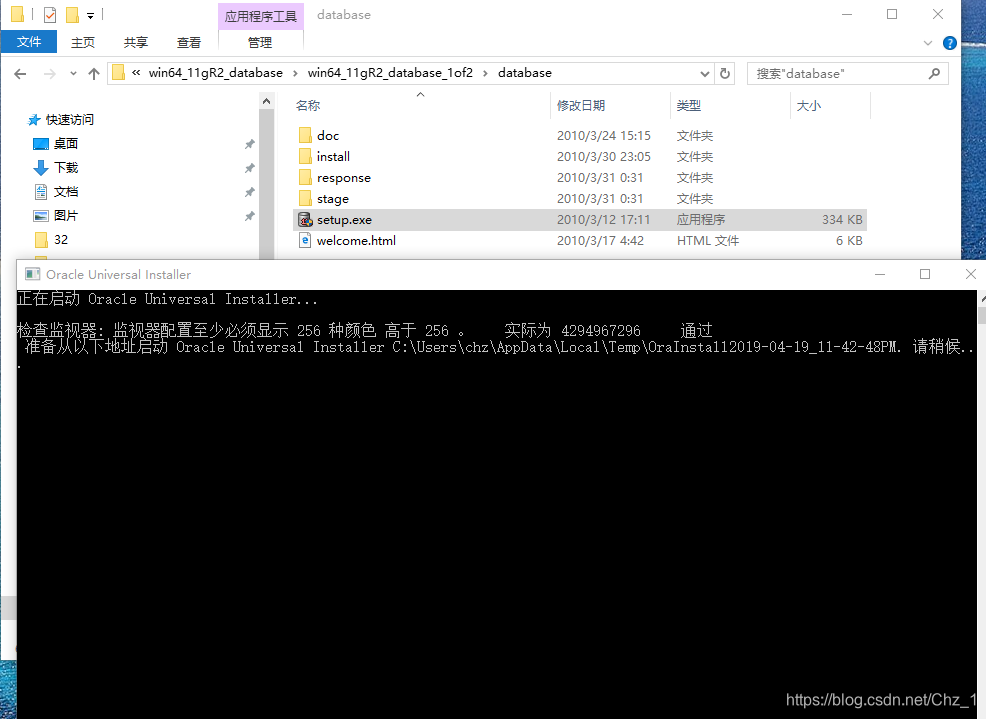The width and height of the screenshot is (986, 719).
Task: Sort by 名称 column header
Action: pos(308,106)
